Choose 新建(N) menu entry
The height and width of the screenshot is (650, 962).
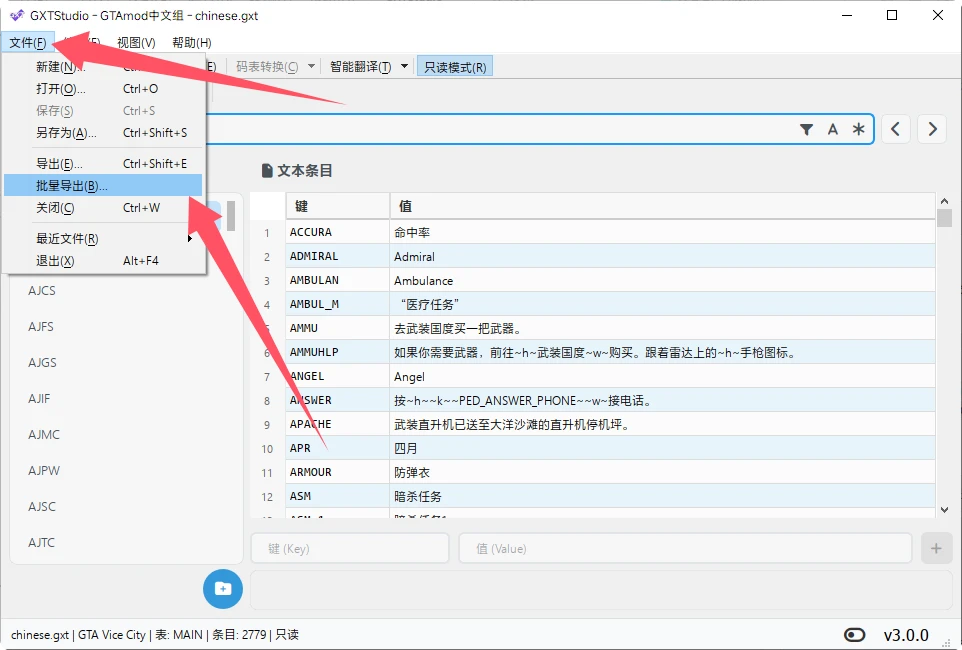[x=104, y=67]
